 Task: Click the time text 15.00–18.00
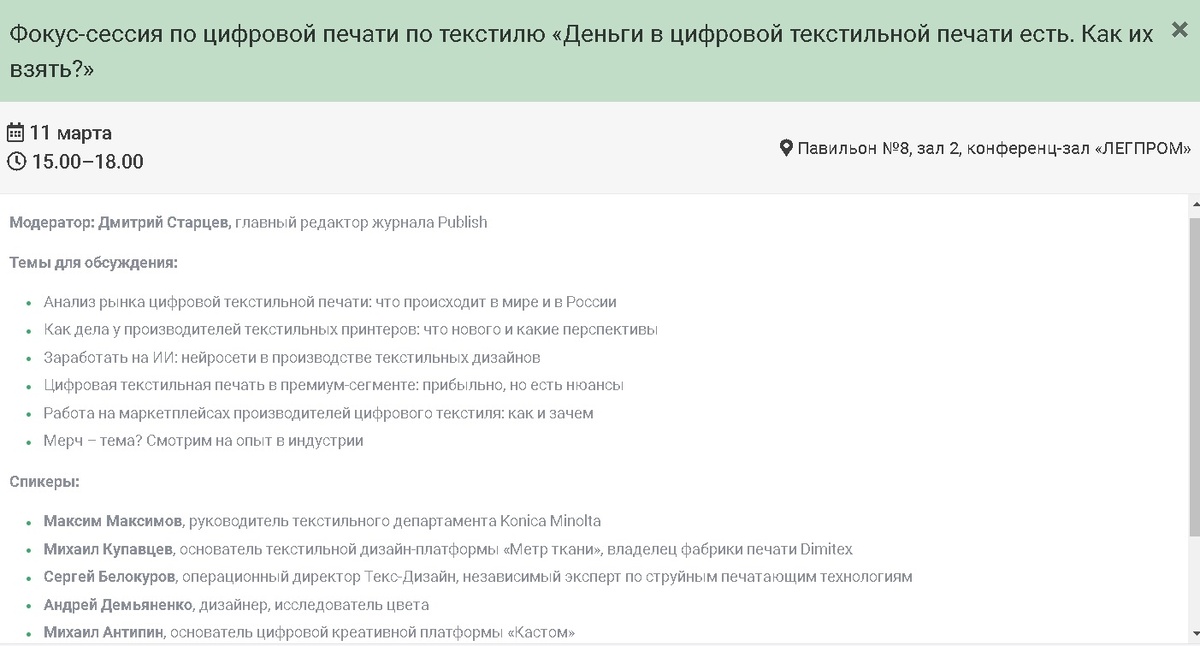[88, 162]
